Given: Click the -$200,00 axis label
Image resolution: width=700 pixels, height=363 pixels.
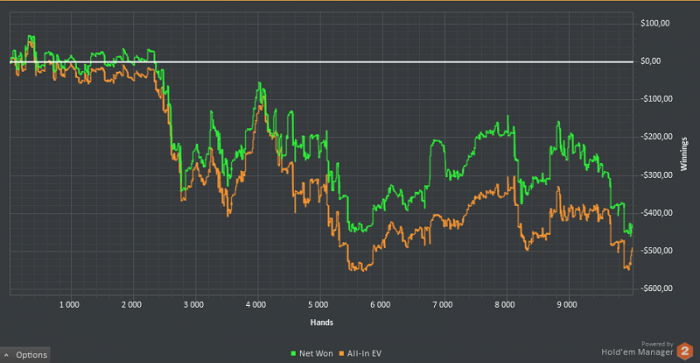Looking at the screenshot, I should pyautogui.click(x=656, y=137).
